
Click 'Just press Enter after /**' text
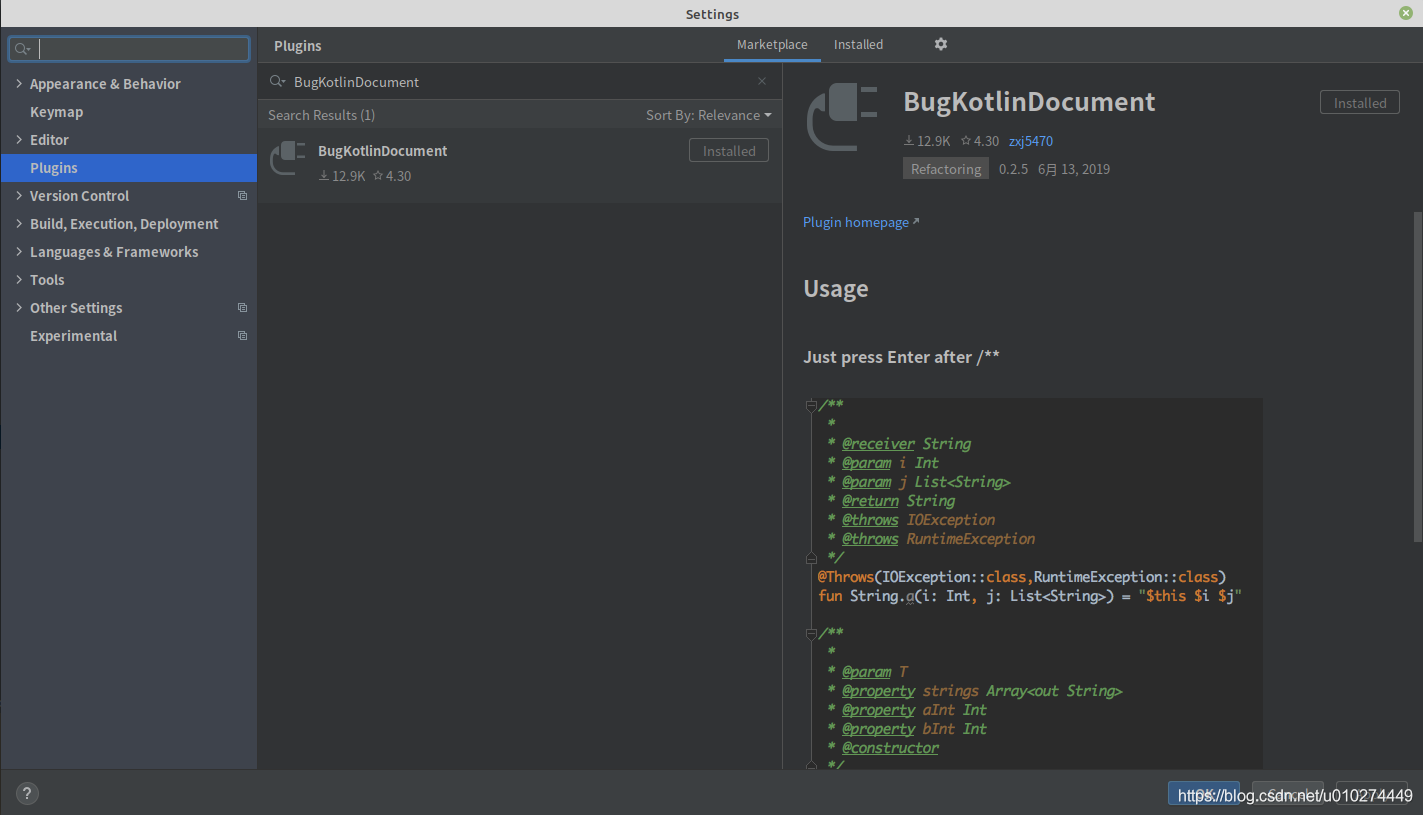tap(901, 357)
